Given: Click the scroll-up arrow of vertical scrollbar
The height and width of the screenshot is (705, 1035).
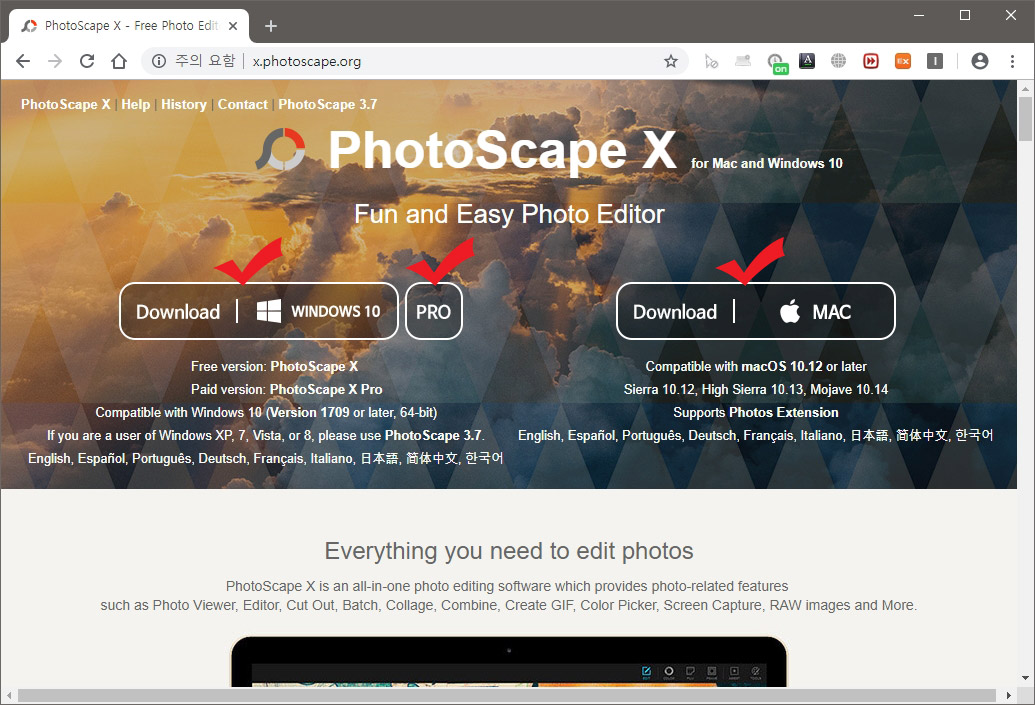Looking at the screenshot, I should point(1025,88).
